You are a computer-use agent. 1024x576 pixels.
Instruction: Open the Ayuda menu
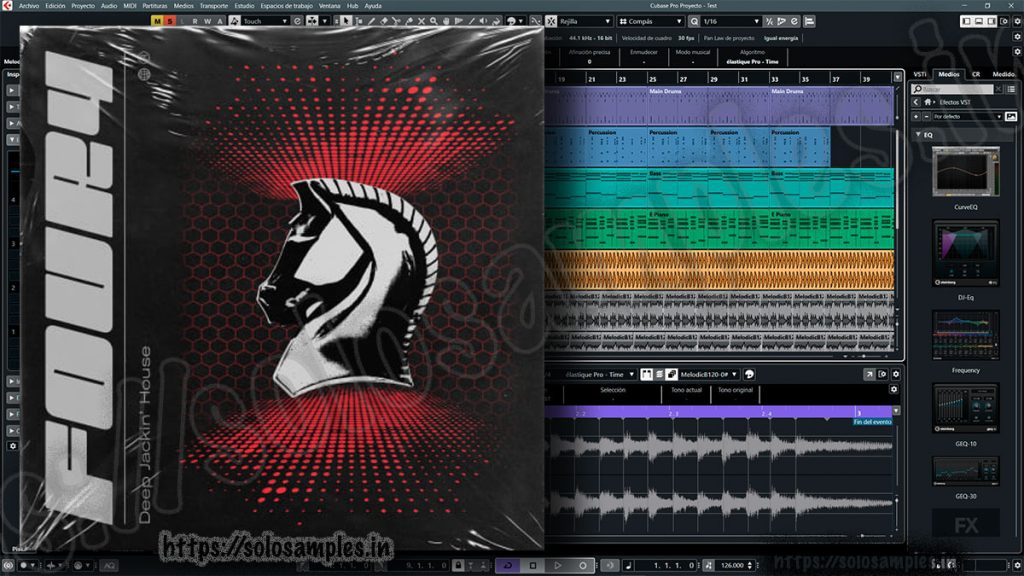point(373,6)
